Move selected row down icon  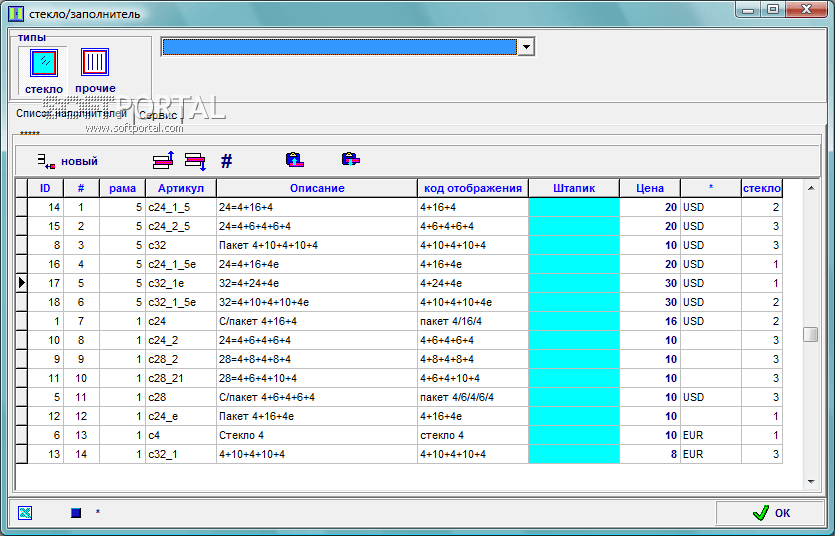click(195, 161)
